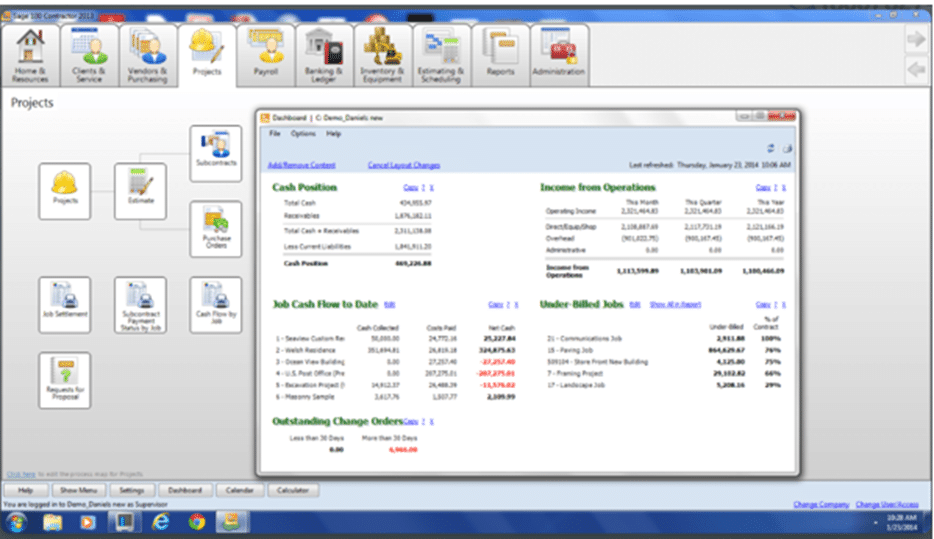Open Subcontract Payment Status by Job

coord(140,305)
